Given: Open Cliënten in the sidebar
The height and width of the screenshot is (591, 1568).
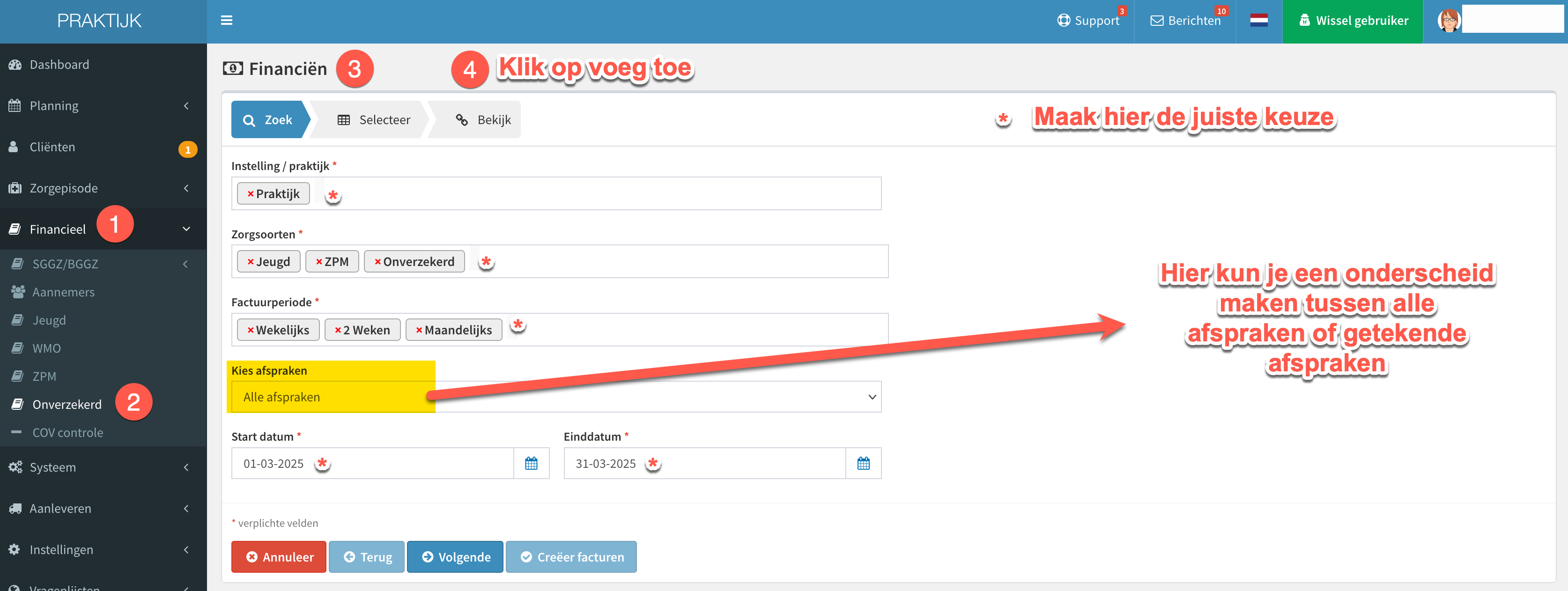Looking at the screenshot, I should coord(104,148).
